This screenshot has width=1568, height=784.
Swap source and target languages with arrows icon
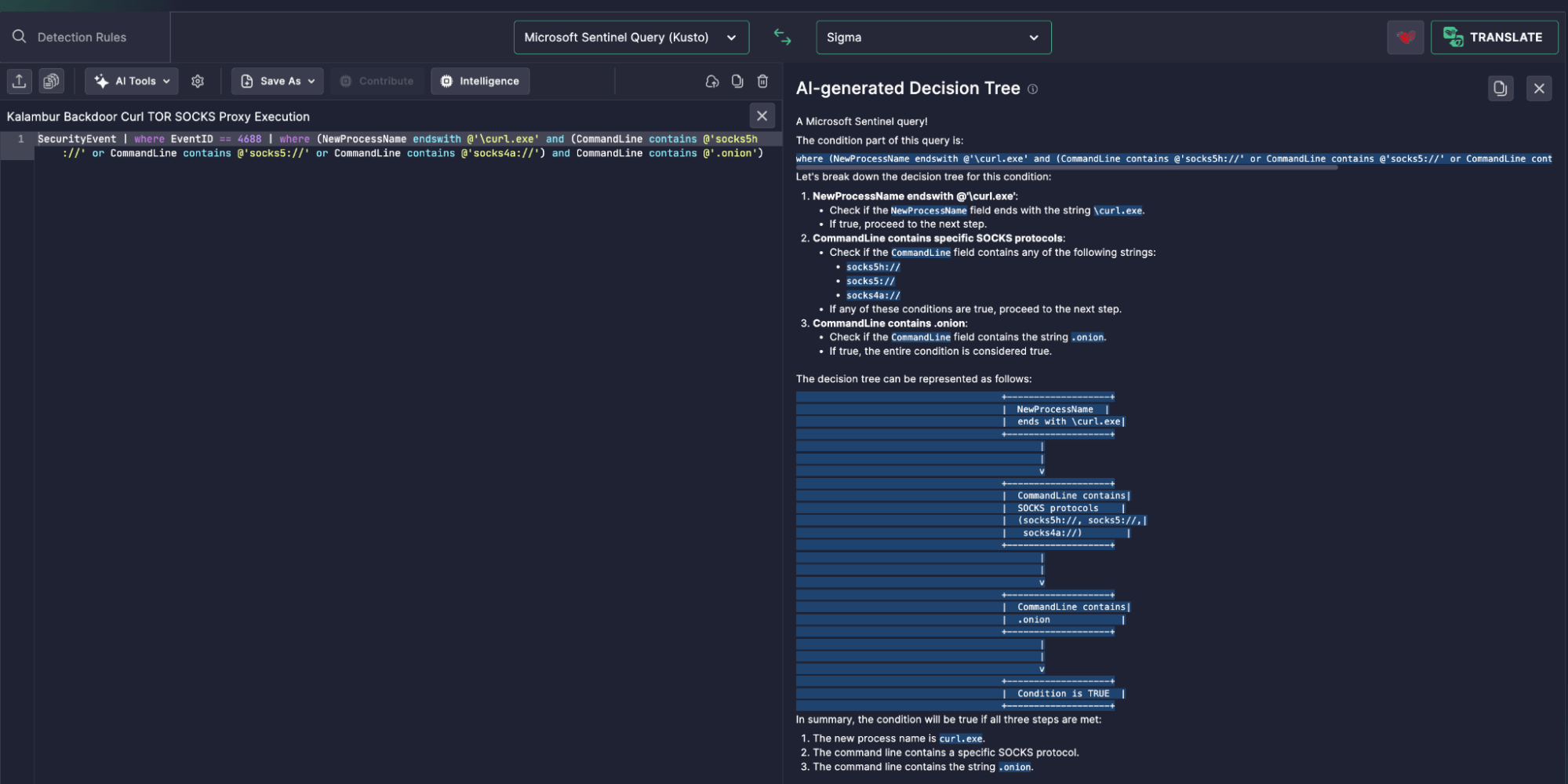(x=782, y=37)
